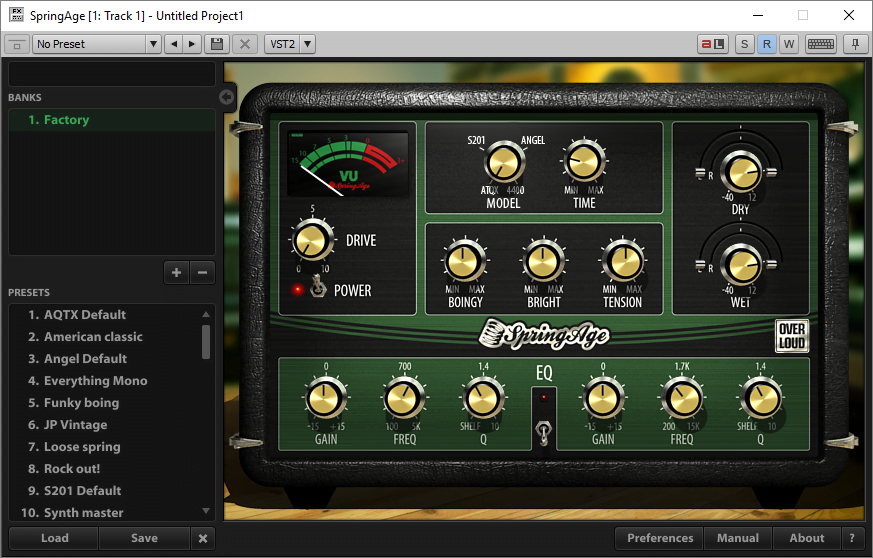Click the question mark help button
The image size is (873, 558).
tap(852, 538)
